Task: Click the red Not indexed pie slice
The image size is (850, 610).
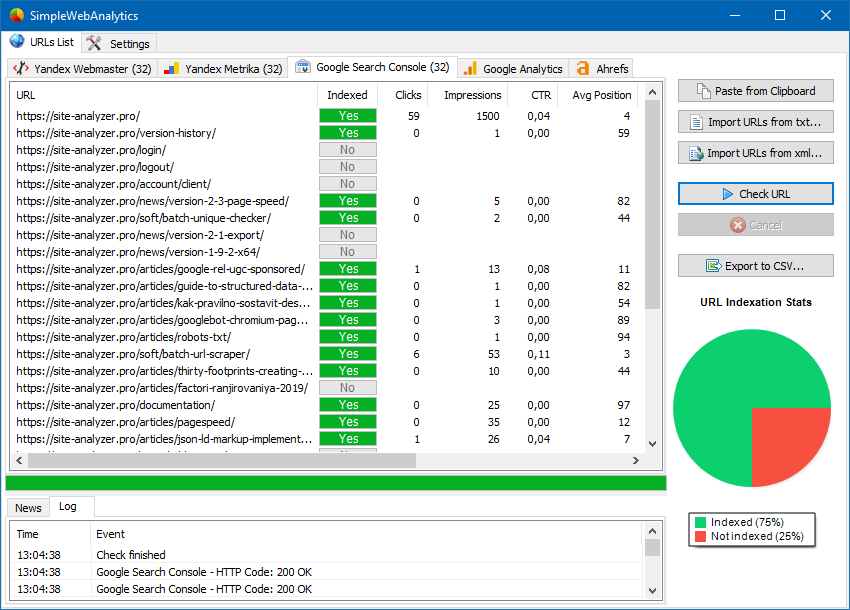Action: (x=789, y=443)
